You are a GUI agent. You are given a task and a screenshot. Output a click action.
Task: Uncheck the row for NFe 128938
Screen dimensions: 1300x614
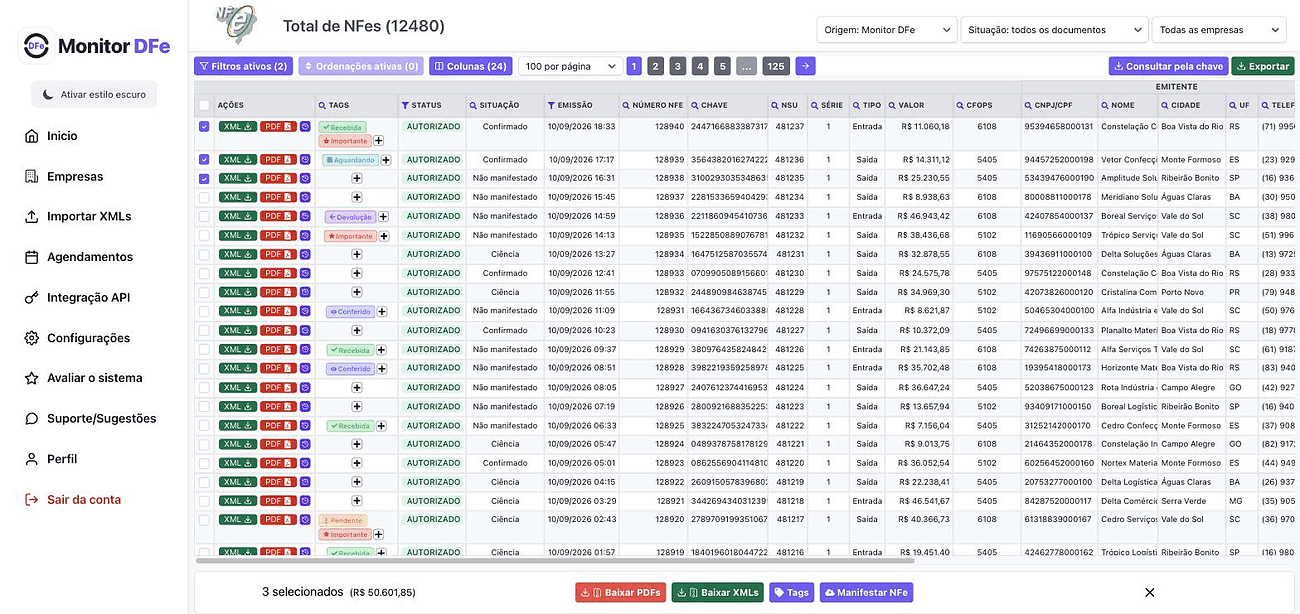(x=204, y=178)
